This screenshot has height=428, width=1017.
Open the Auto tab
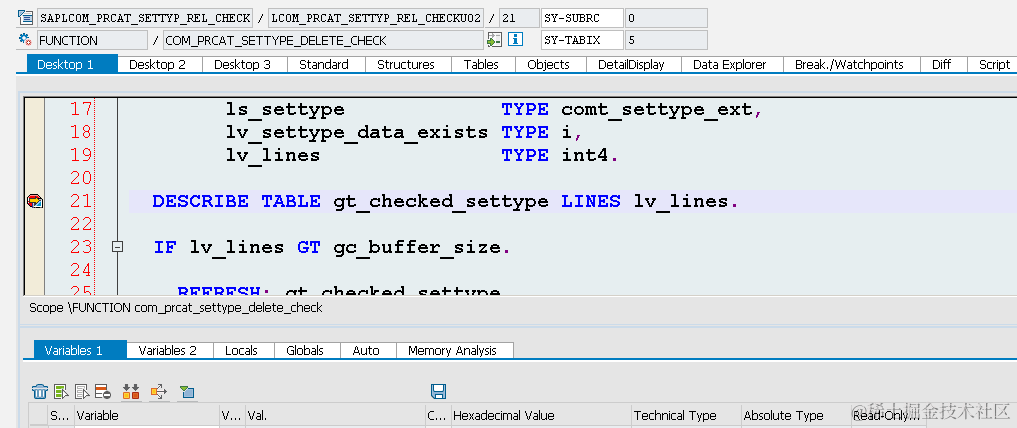click(366, 350)
